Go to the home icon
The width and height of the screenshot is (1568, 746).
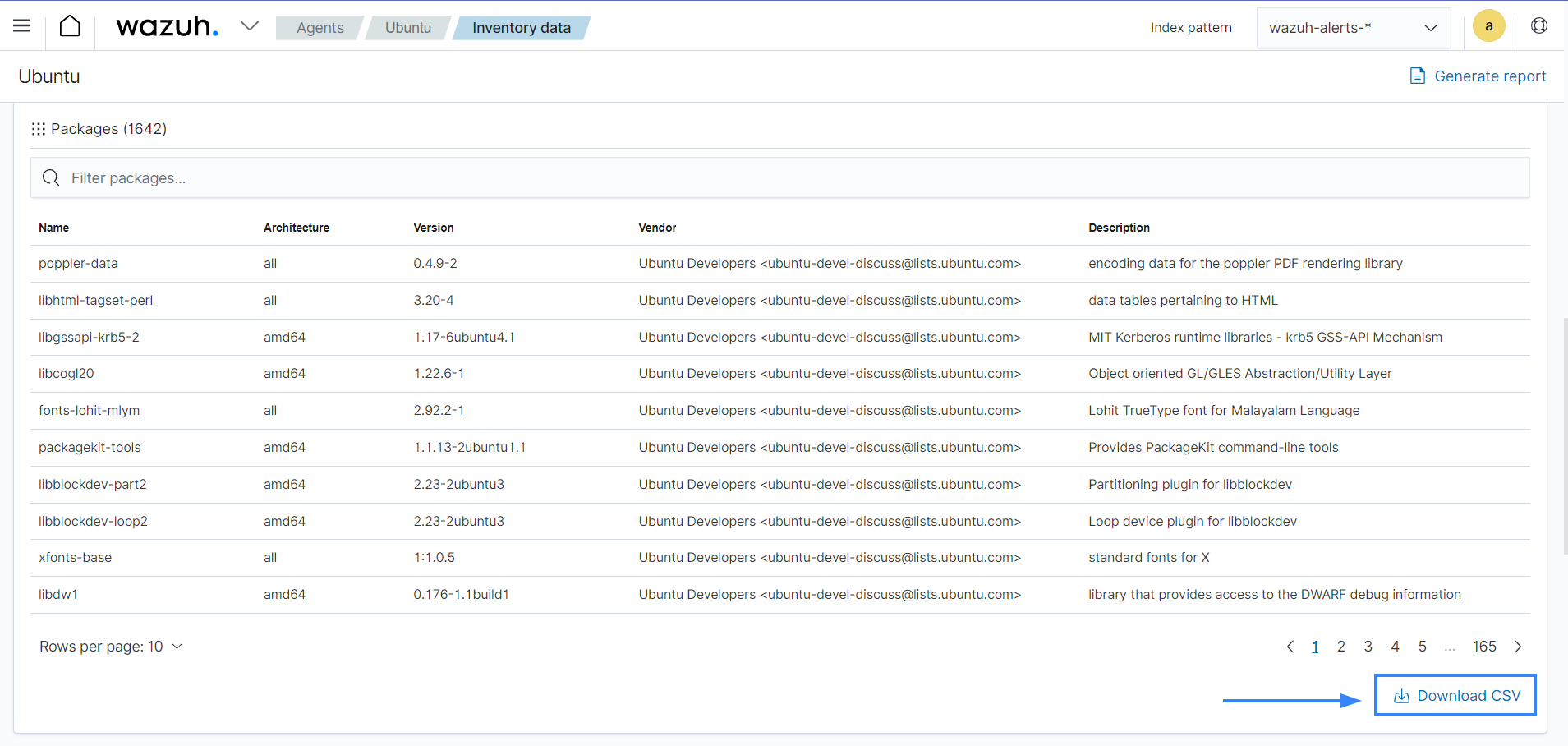click(70, 26)
